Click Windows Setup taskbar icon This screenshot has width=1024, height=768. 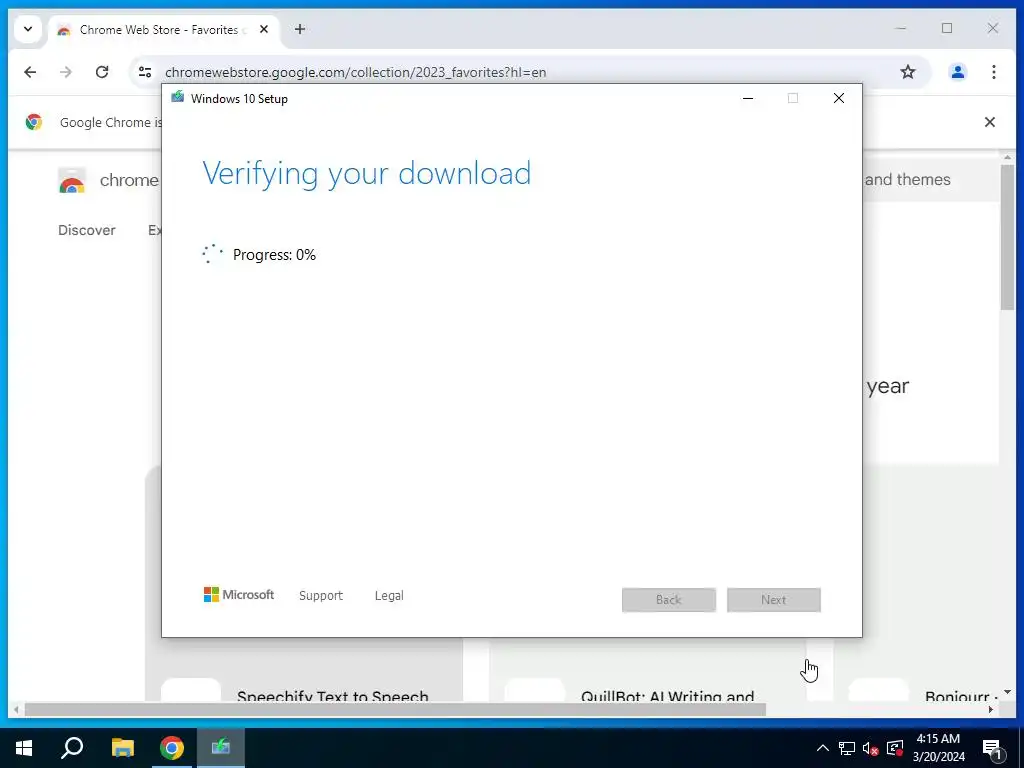tap(221, 748)
